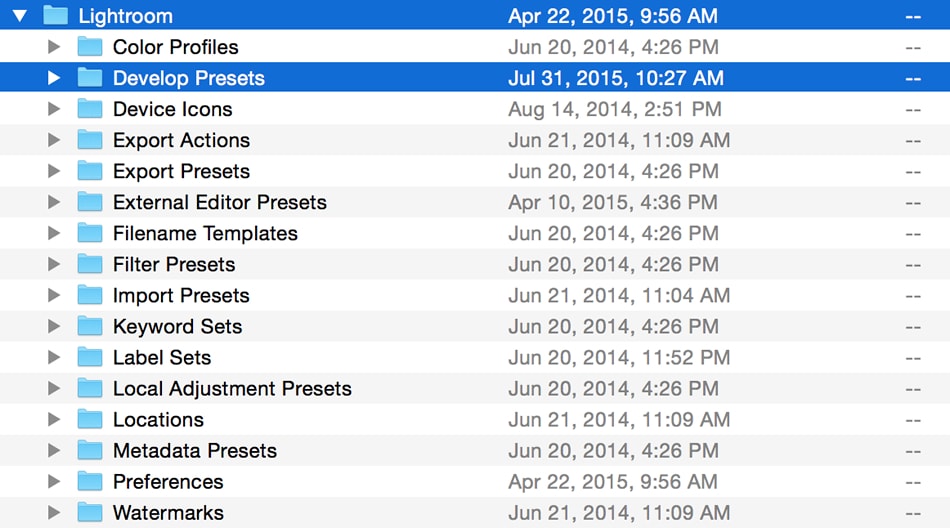Expand the Label Sets folder triangle

(x=54, y=357)
